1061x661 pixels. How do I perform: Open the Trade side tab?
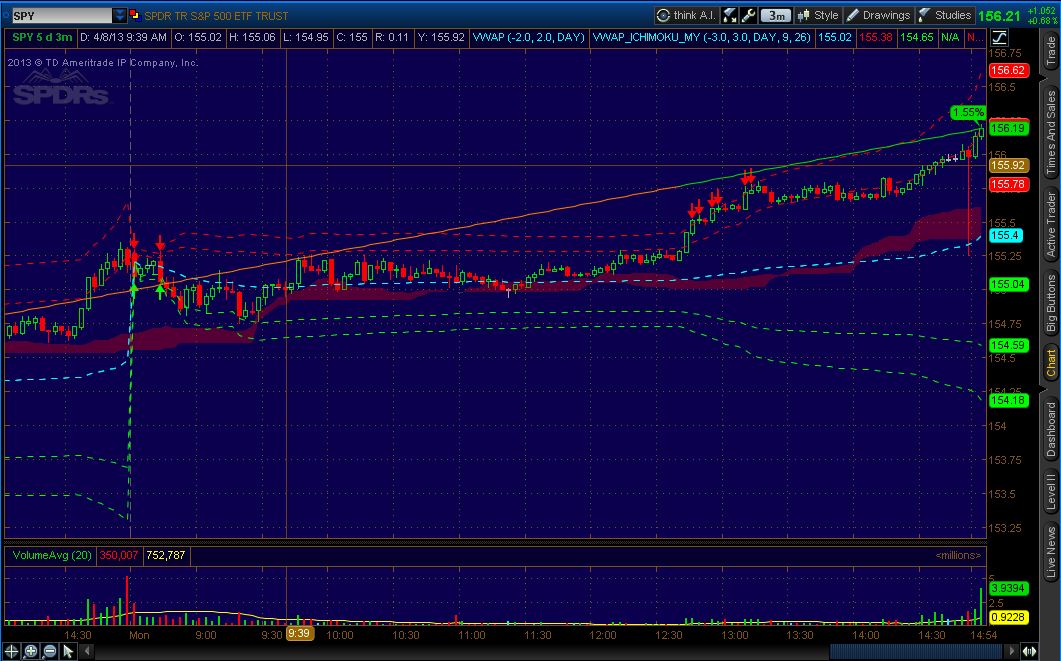[x=1051, y=51]
